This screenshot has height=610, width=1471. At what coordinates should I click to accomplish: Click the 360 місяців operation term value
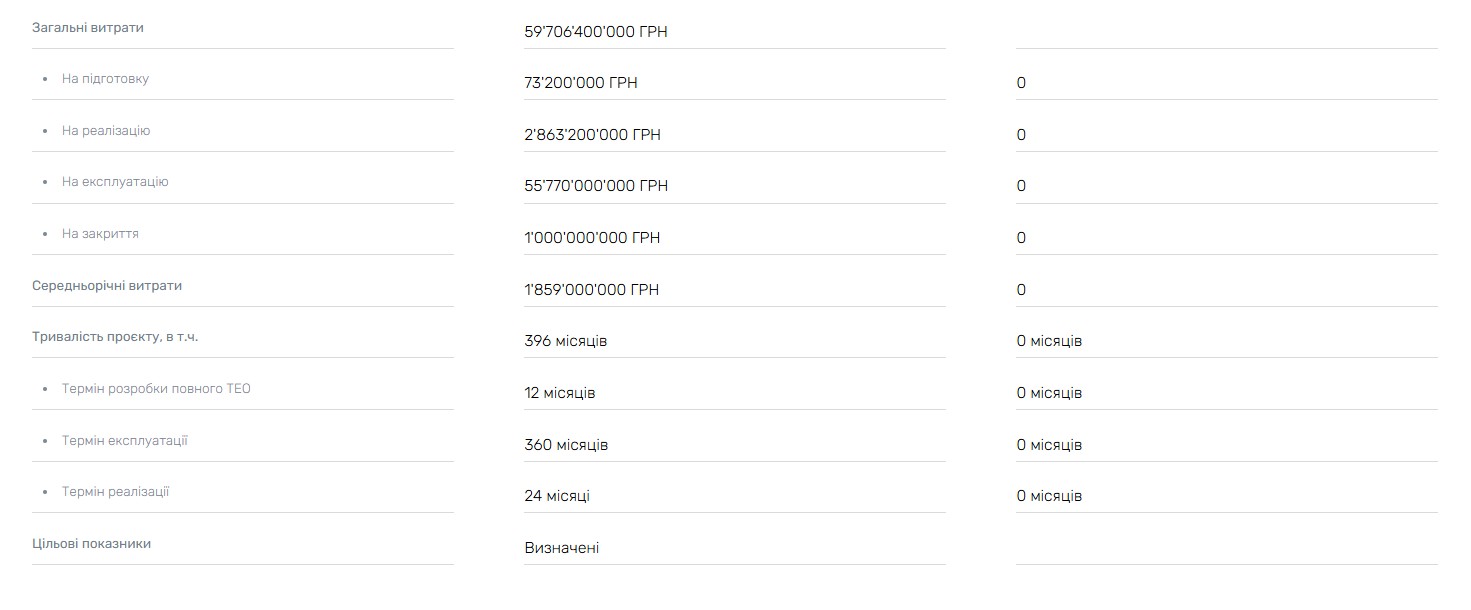(566, 445)
